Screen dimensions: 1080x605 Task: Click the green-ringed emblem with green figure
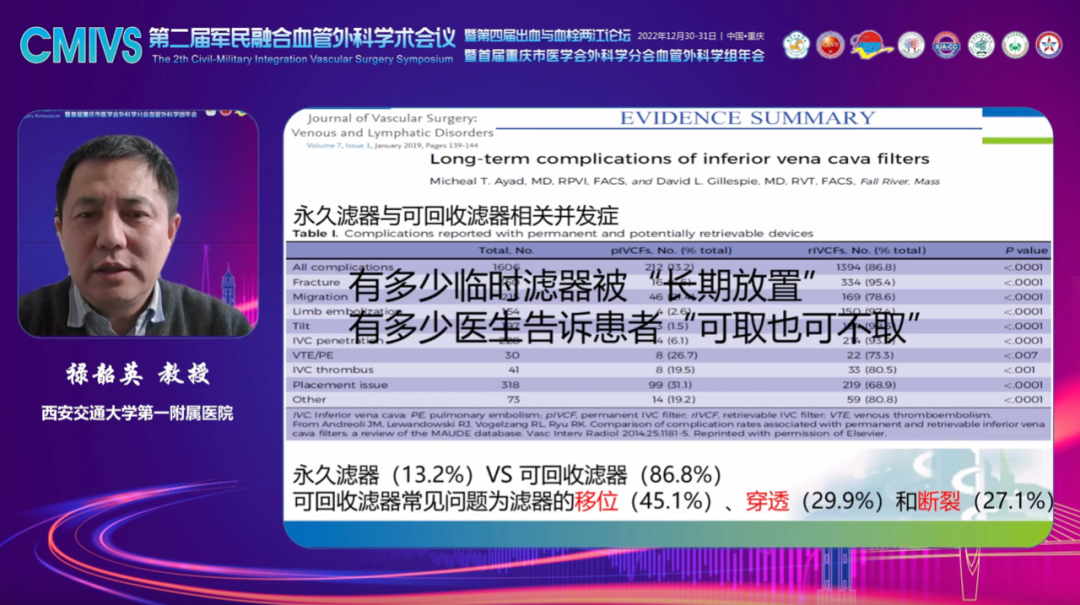pos(1015,45)
